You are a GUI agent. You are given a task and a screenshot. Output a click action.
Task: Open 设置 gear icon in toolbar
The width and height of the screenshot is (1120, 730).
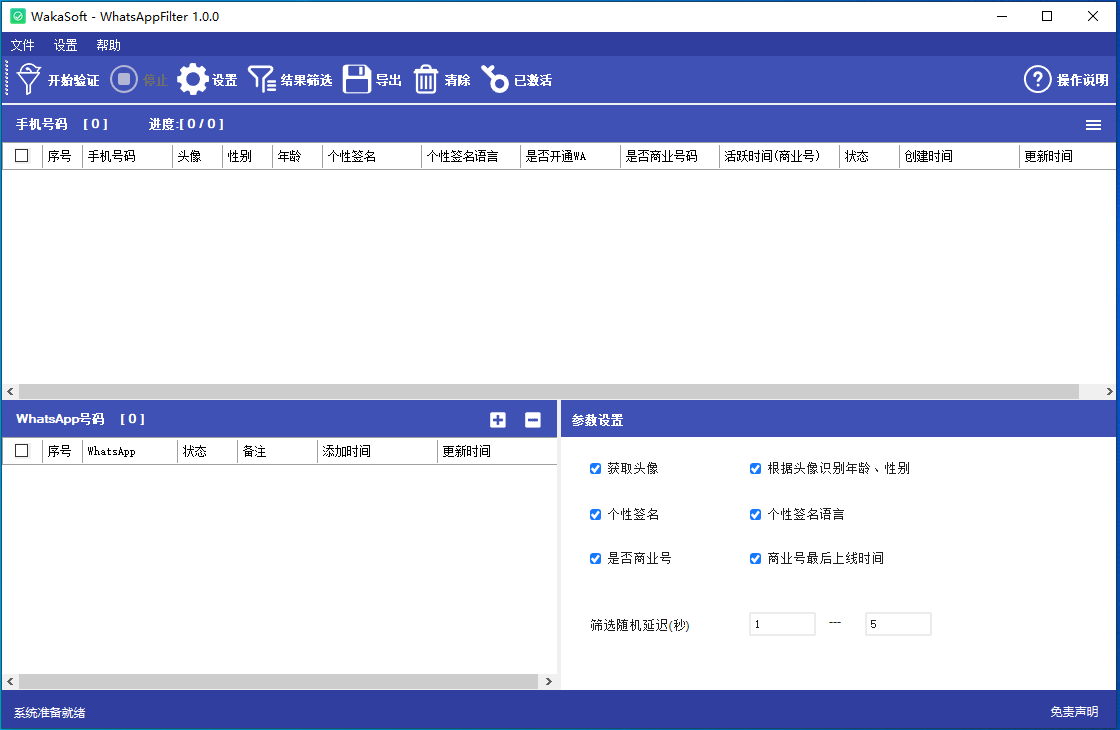[193, 80]
